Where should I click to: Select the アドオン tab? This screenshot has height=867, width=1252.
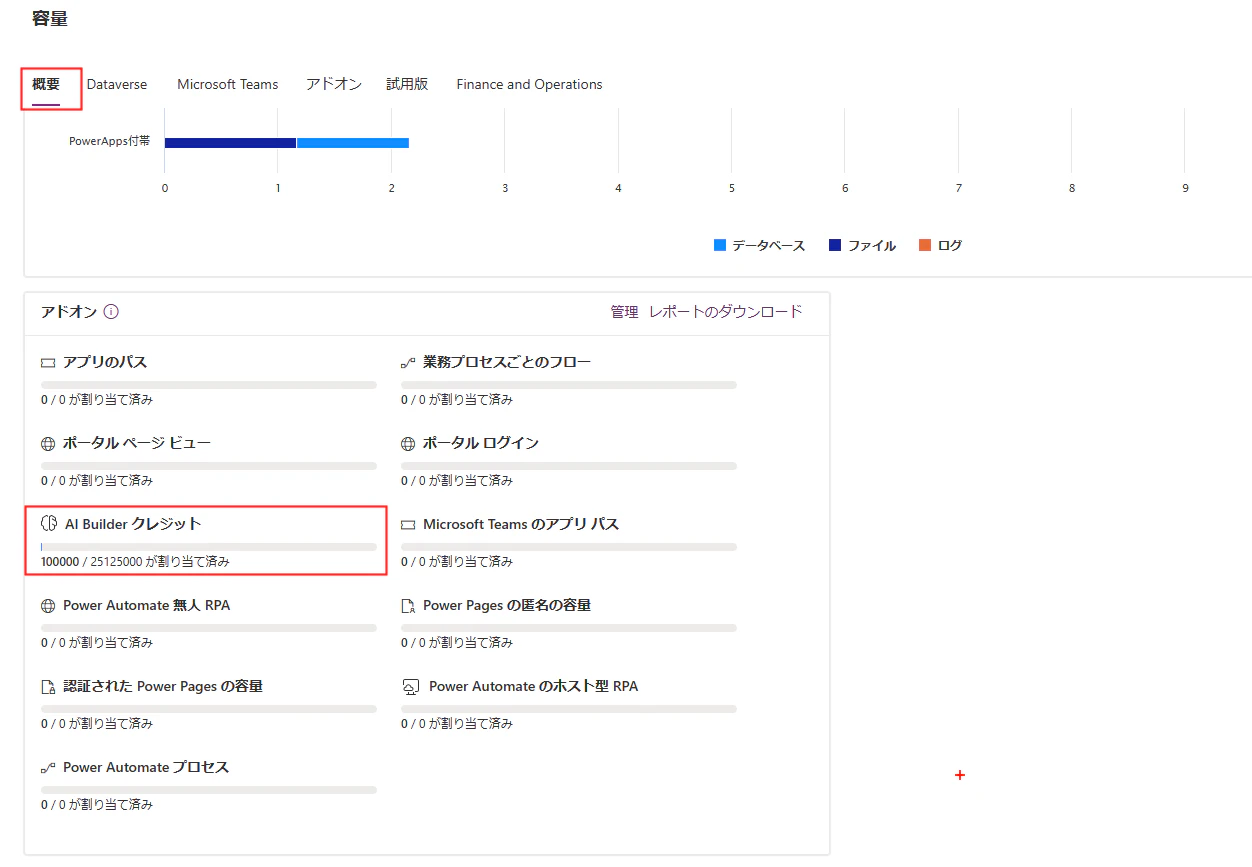[x=334, y=84]
